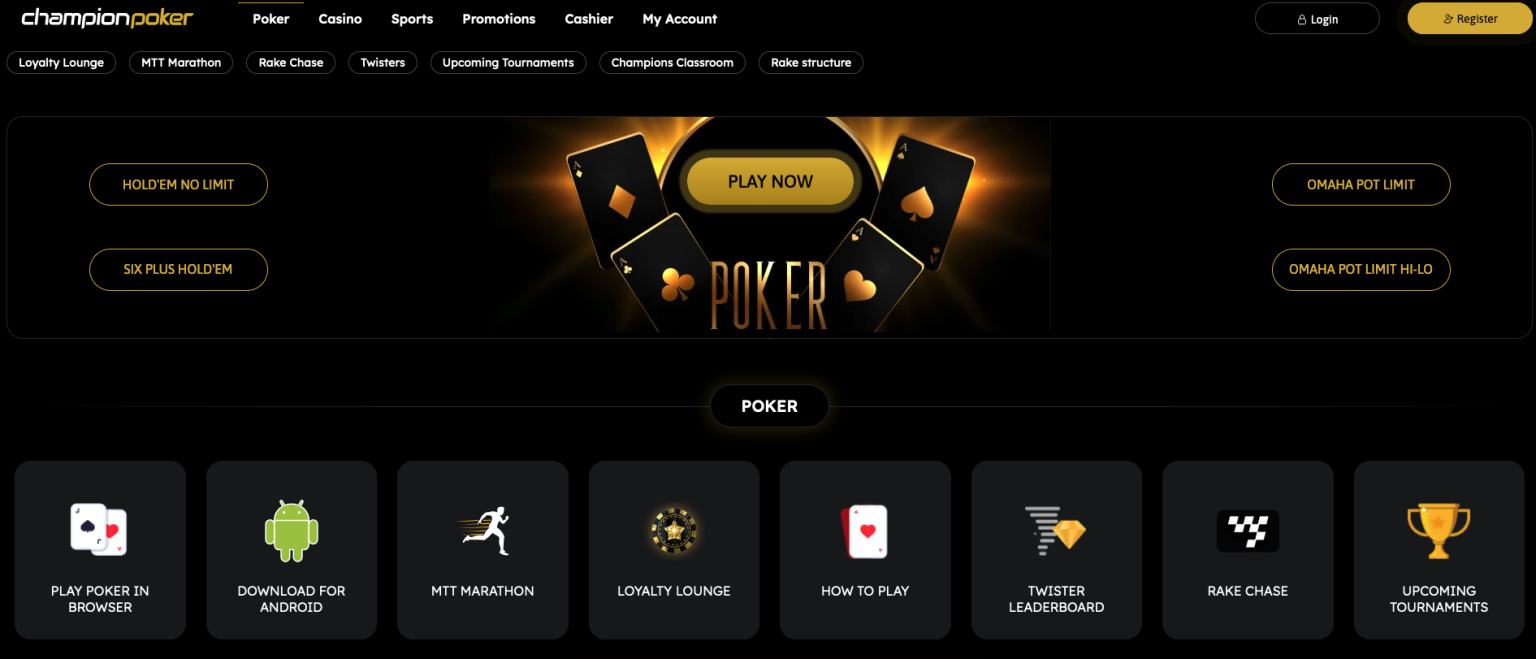Select the green Android download icon
Image resolution: width=1536 pixels, height=659 pixels.
[x=291, y=530]
